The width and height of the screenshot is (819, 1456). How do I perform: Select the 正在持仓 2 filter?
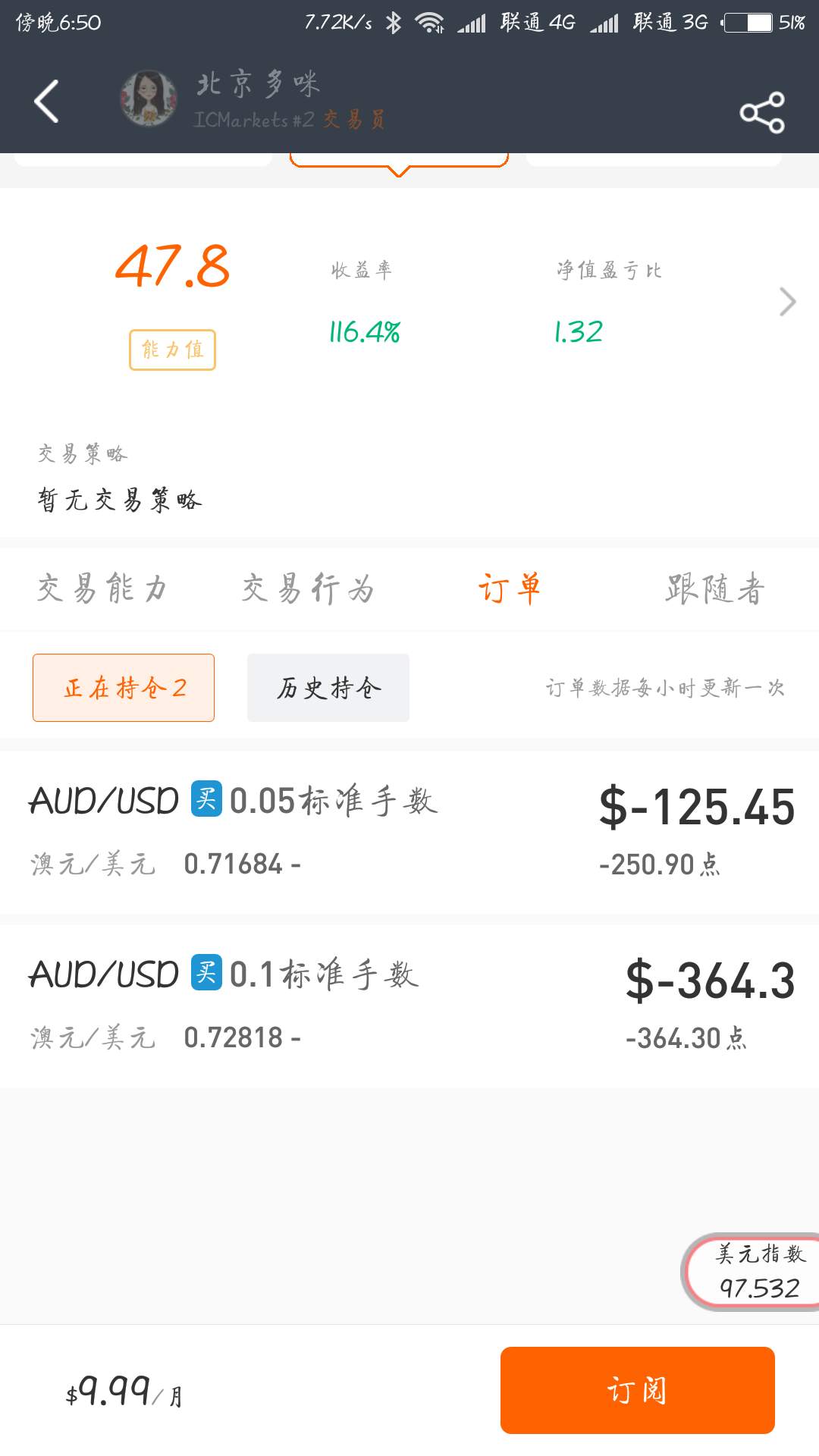(x=124, y=688)
